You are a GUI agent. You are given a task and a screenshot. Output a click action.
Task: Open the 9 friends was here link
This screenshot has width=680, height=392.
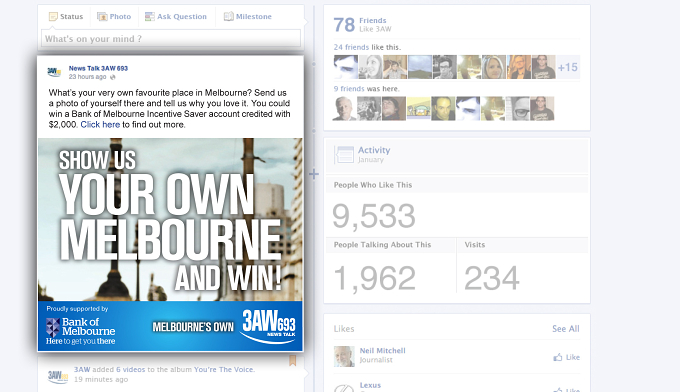pyautogui.click(x=349, y=88)
